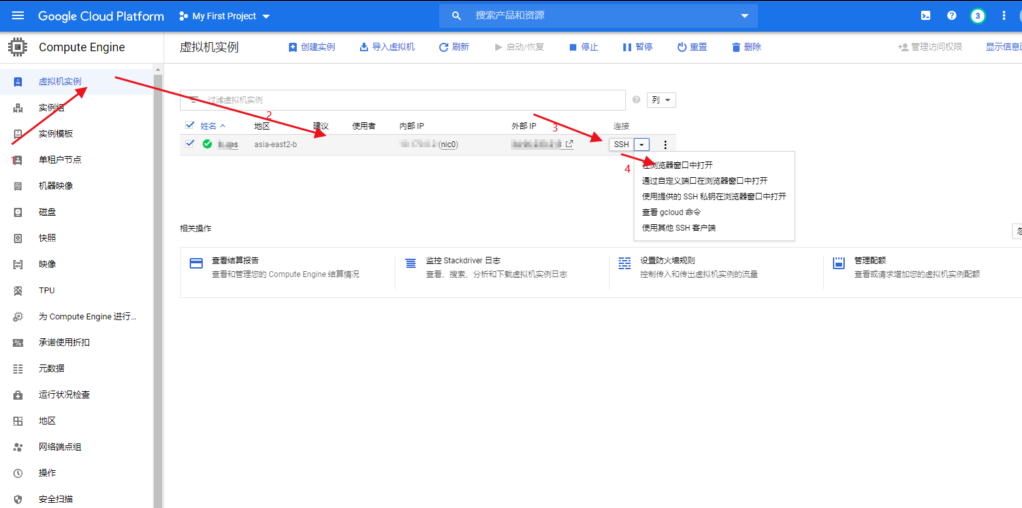
Task: Click the 磁盘 sidebar icon
Action: [x=18, y=212]
